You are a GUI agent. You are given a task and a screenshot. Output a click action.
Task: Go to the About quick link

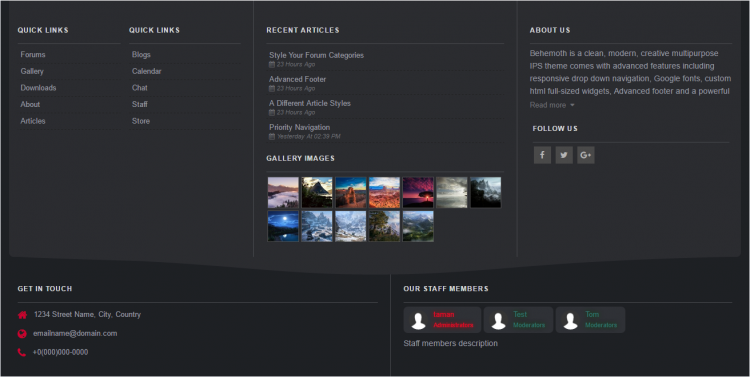tap(30, 104)
